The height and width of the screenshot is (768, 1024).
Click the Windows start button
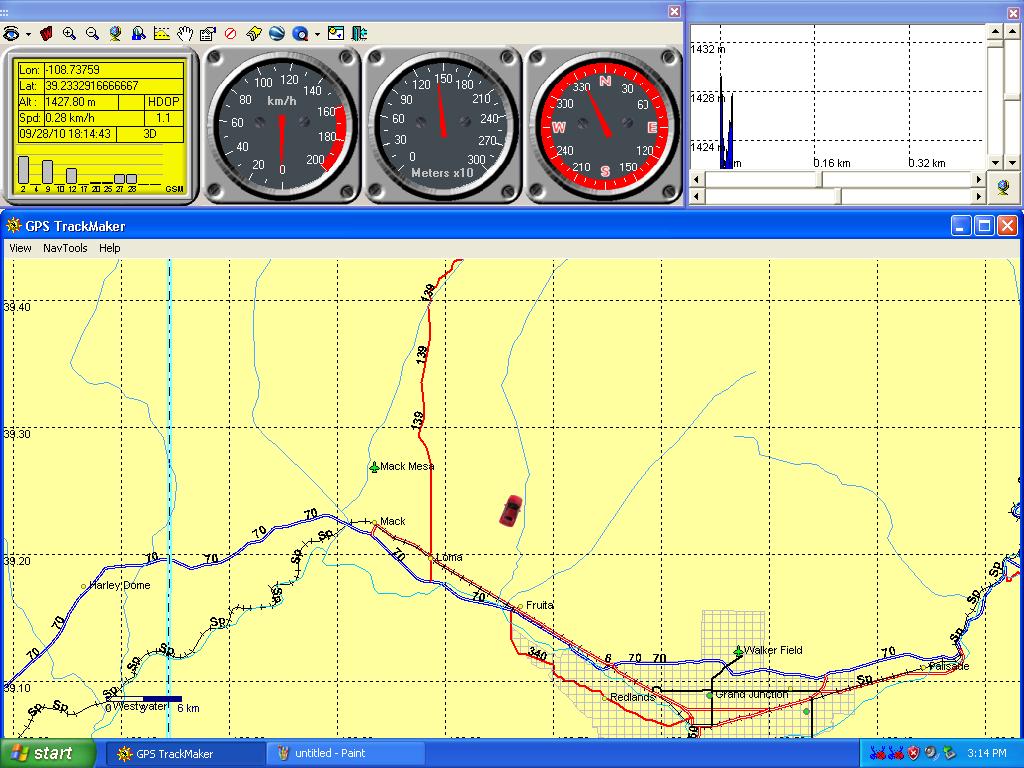46,753
